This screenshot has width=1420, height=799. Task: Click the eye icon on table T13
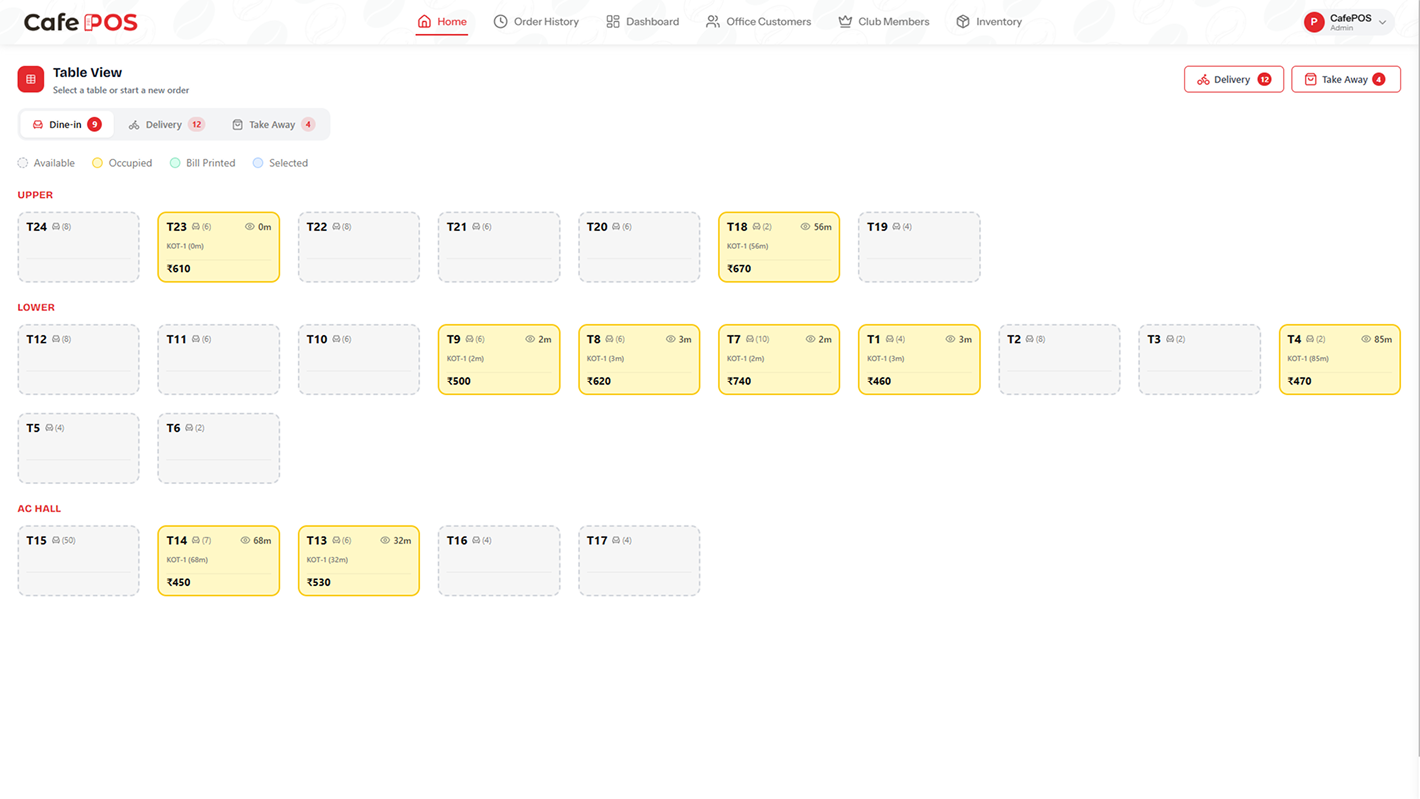click(x=385, y=540)
